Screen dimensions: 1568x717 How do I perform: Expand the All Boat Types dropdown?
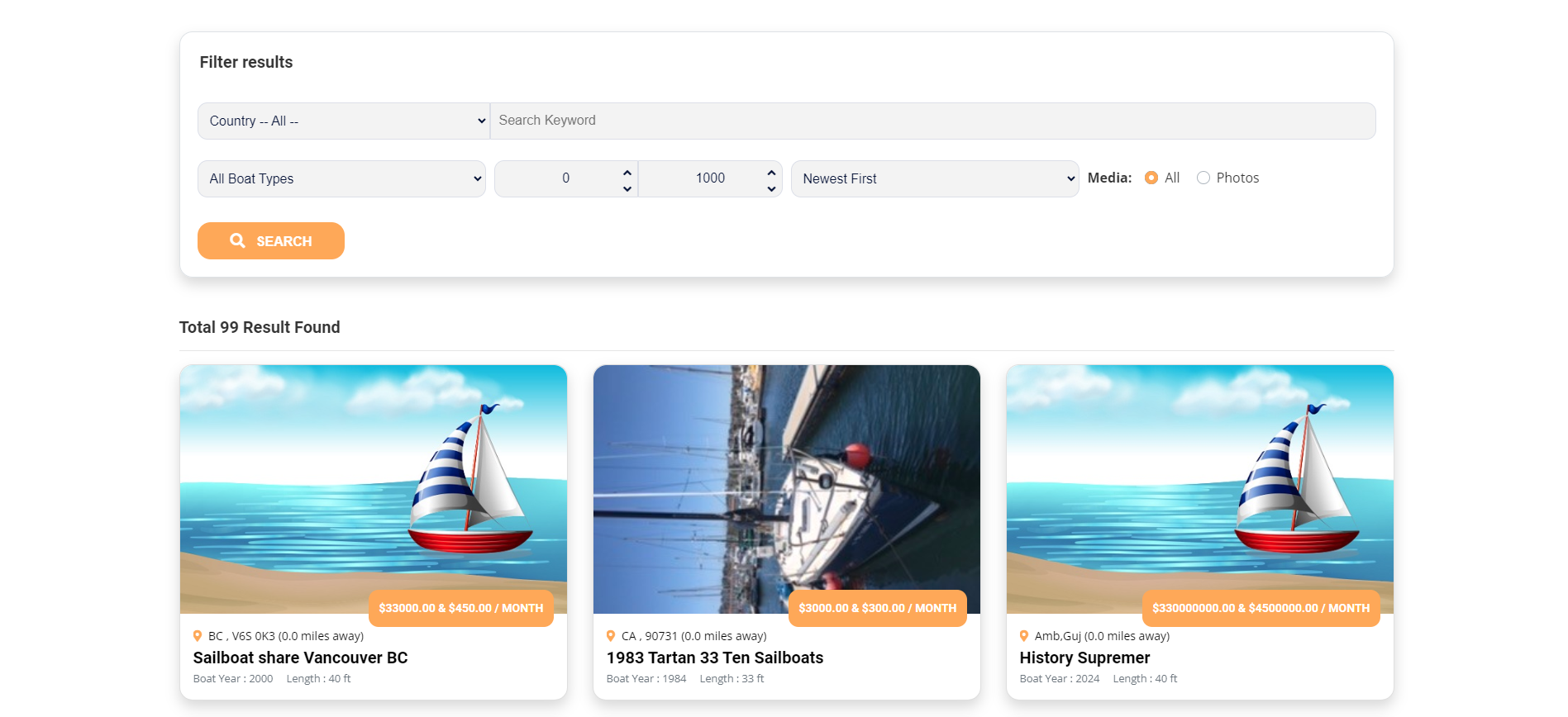341,178
